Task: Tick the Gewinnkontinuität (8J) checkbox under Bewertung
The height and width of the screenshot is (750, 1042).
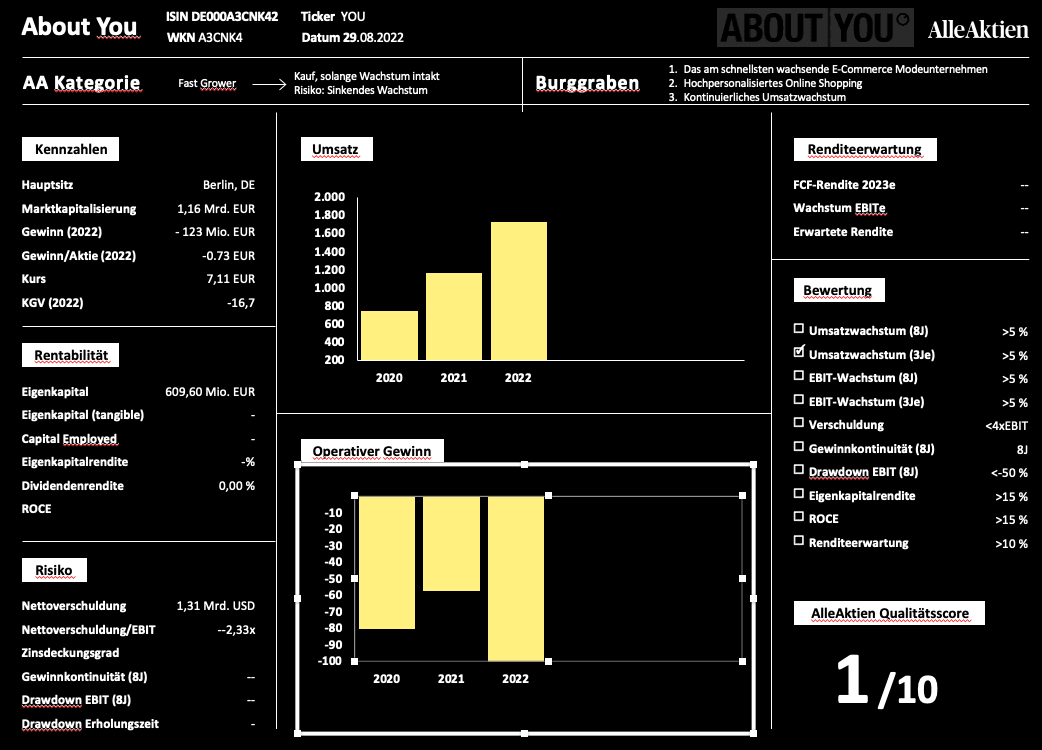Action: (799, 446)
